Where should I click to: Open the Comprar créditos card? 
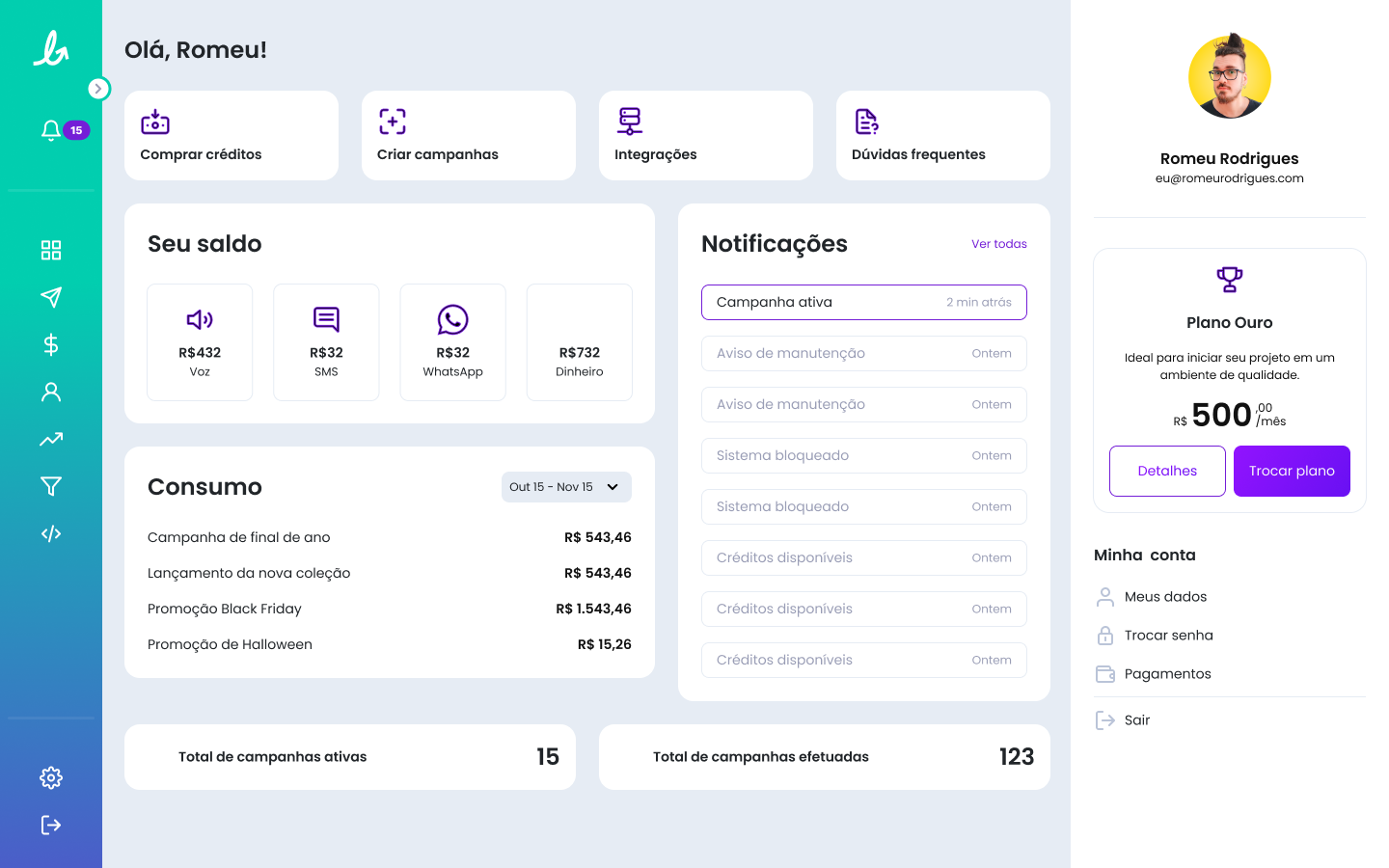pyautogui.click(x=231, y=136)
